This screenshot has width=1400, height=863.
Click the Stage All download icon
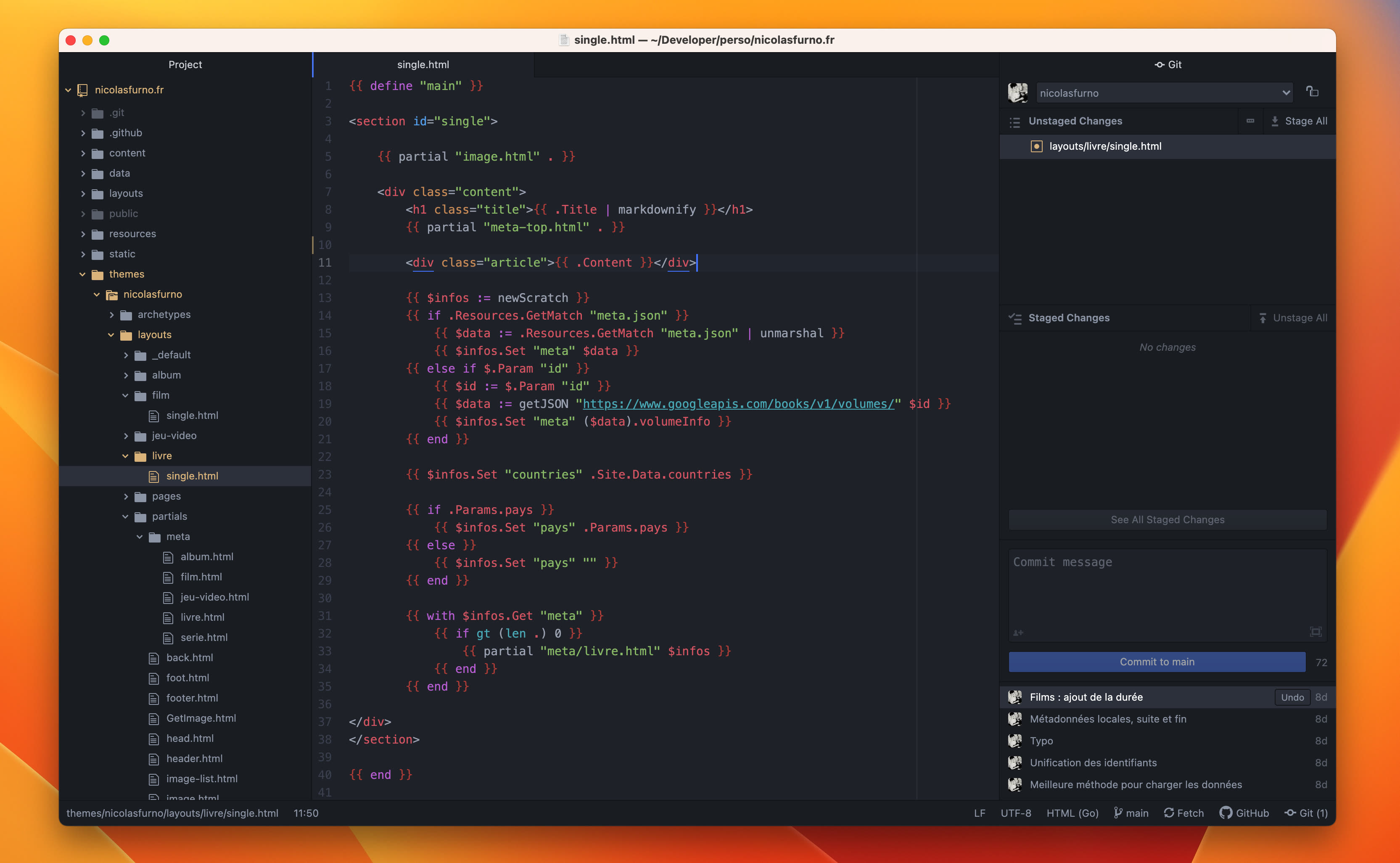[1274, 121]
